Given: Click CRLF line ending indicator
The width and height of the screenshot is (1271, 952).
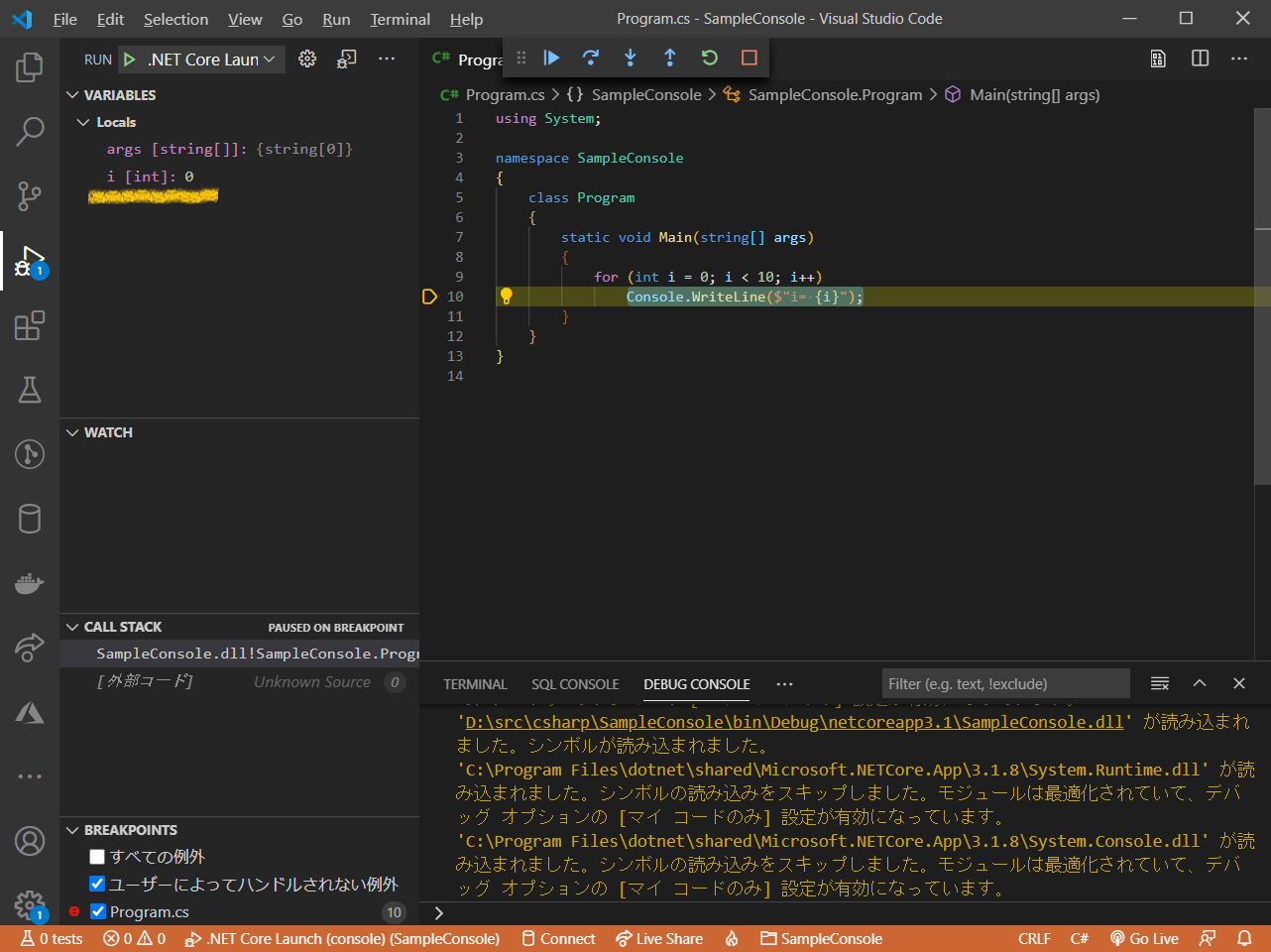Looking at the screenshot, I should click(x=1034, y=938).
